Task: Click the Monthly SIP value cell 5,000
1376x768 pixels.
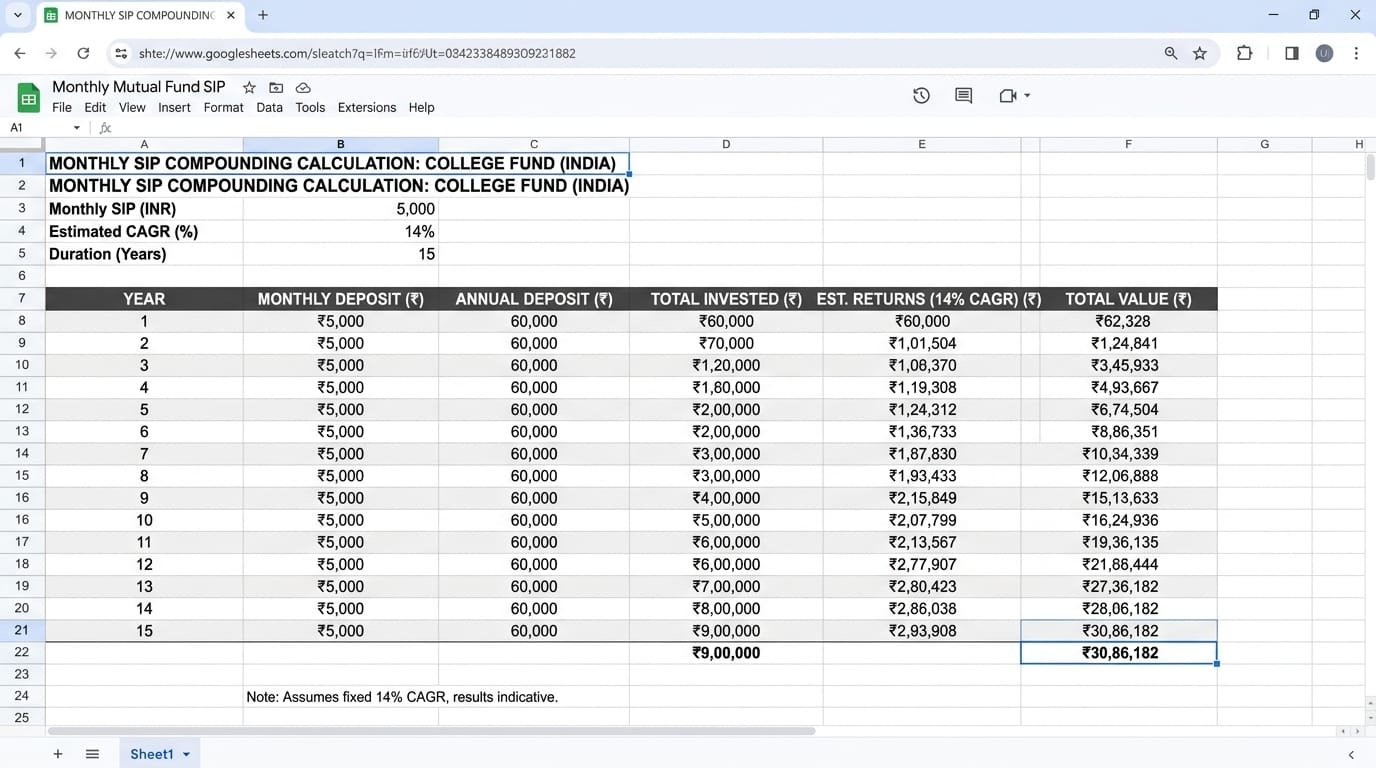Action: (x=341, y=209)
